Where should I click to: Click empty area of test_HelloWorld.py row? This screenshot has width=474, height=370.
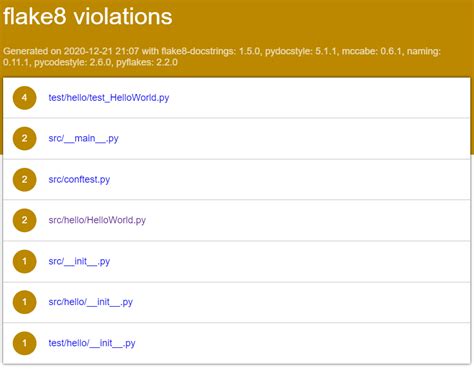pos(317,98)
